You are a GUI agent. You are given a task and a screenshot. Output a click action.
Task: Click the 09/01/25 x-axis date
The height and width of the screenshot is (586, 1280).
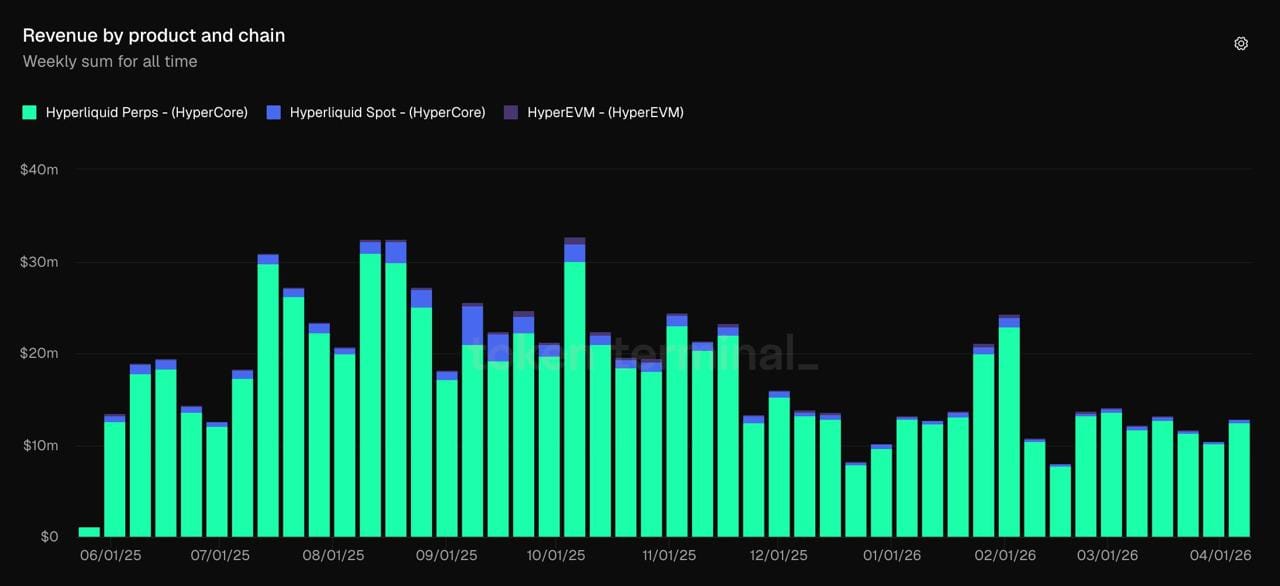446,555
